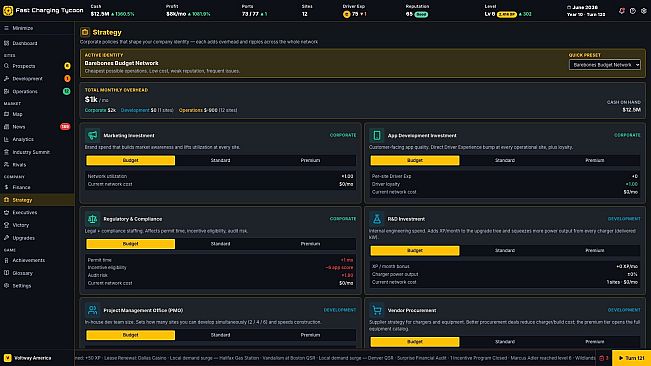651x366 pixels.
Task: Open the help icon in top bar
Action: tap(632, 11)
